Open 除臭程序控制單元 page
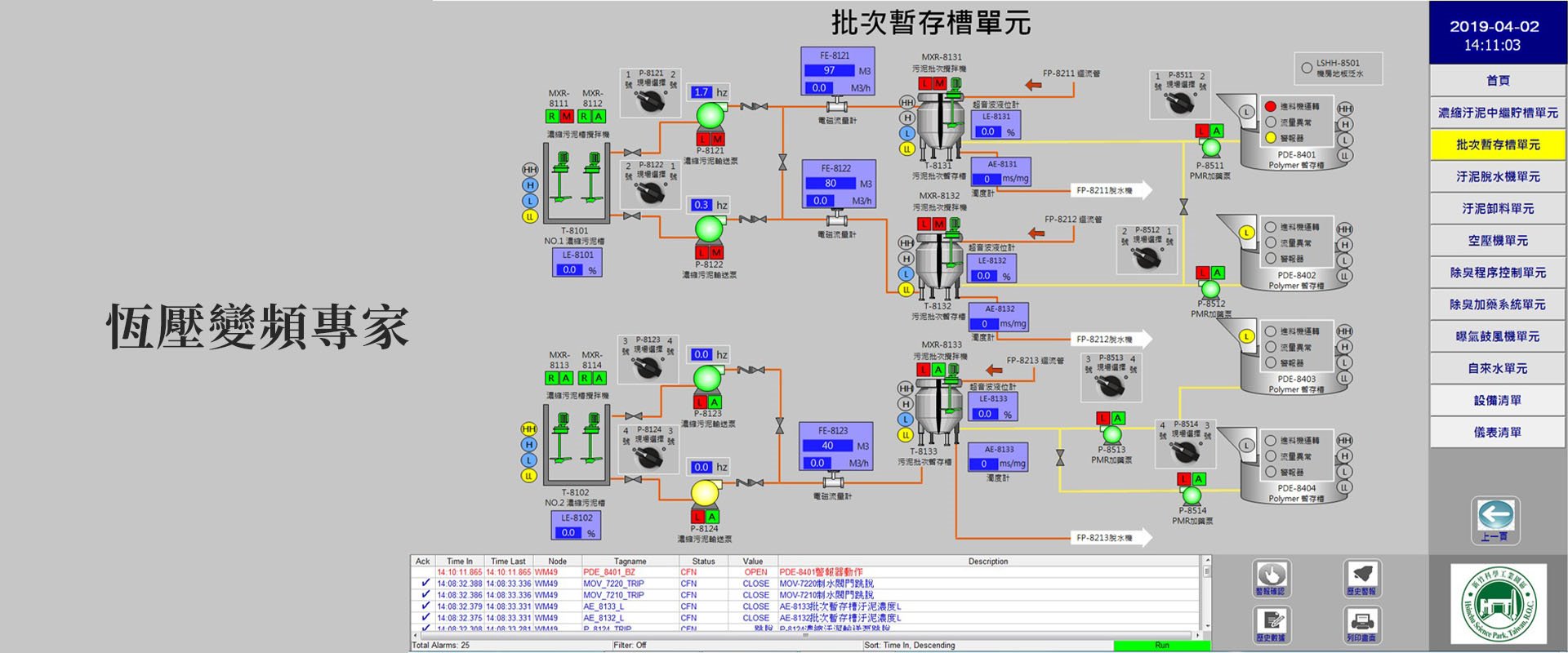Viewport: 1568px width, 653px height. tap(1498, 273)
